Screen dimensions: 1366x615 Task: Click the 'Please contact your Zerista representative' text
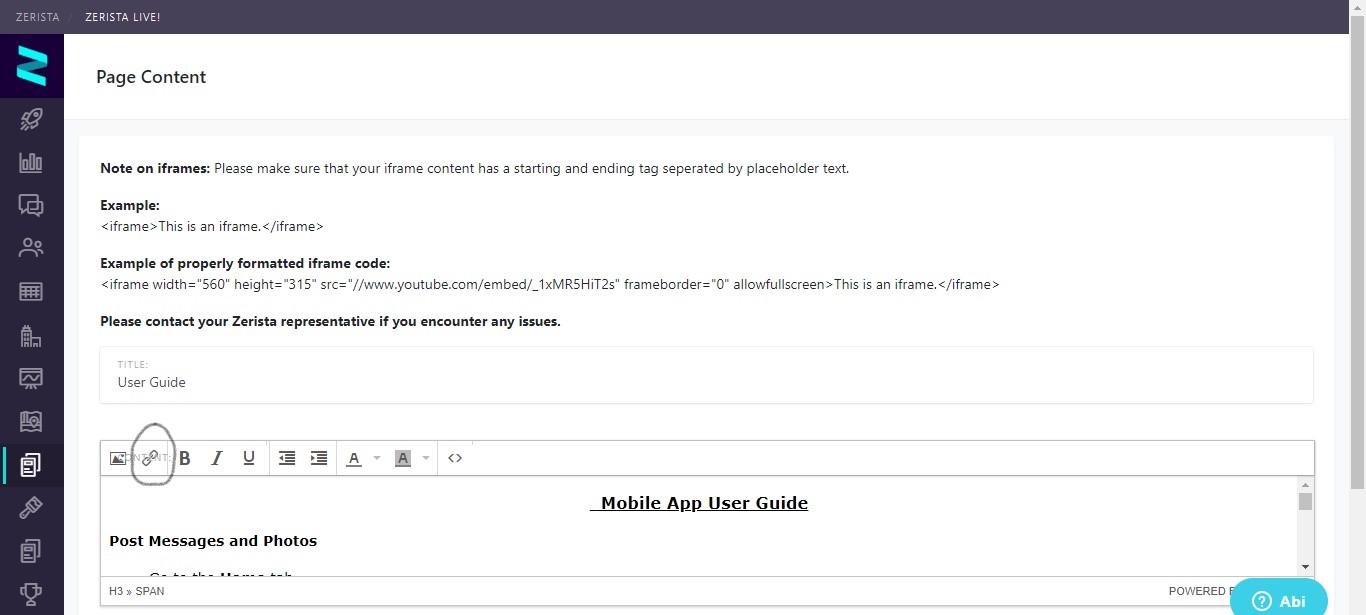(x=330, y=322)
